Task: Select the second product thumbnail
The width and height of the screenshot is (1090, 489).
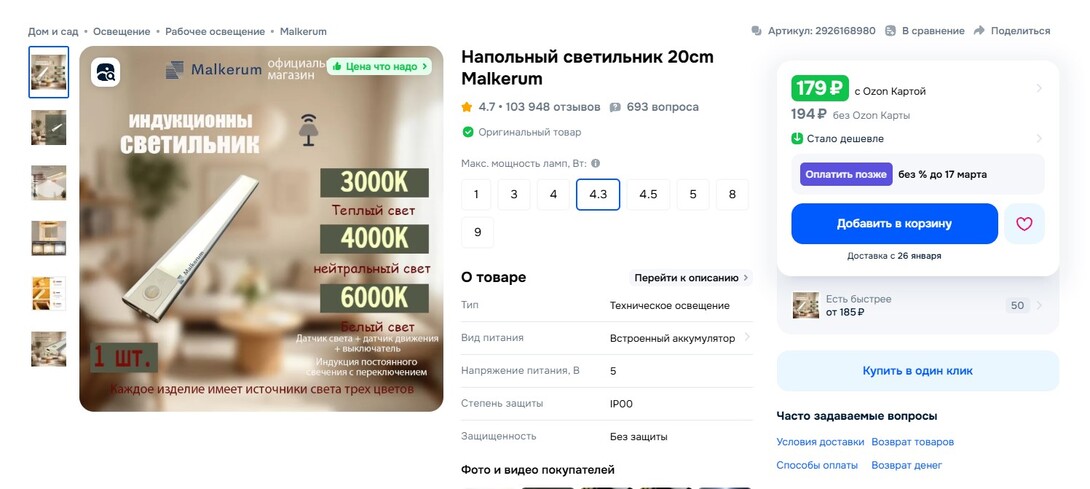Action: click(49, 127)
